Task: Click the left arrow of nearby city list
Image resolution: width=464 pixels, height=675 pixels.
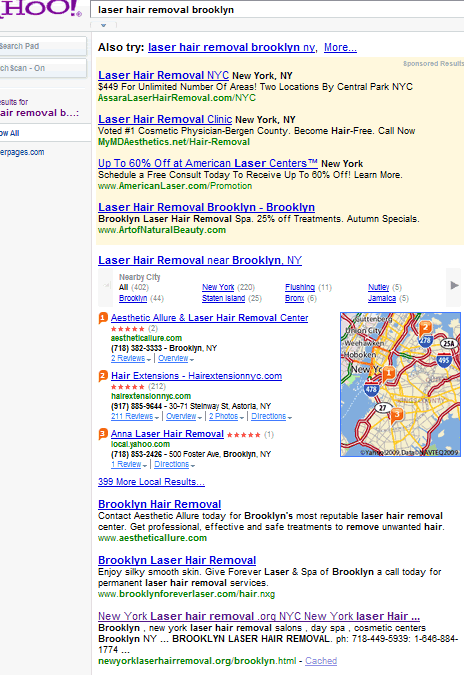Action: [x=105, y=285]
